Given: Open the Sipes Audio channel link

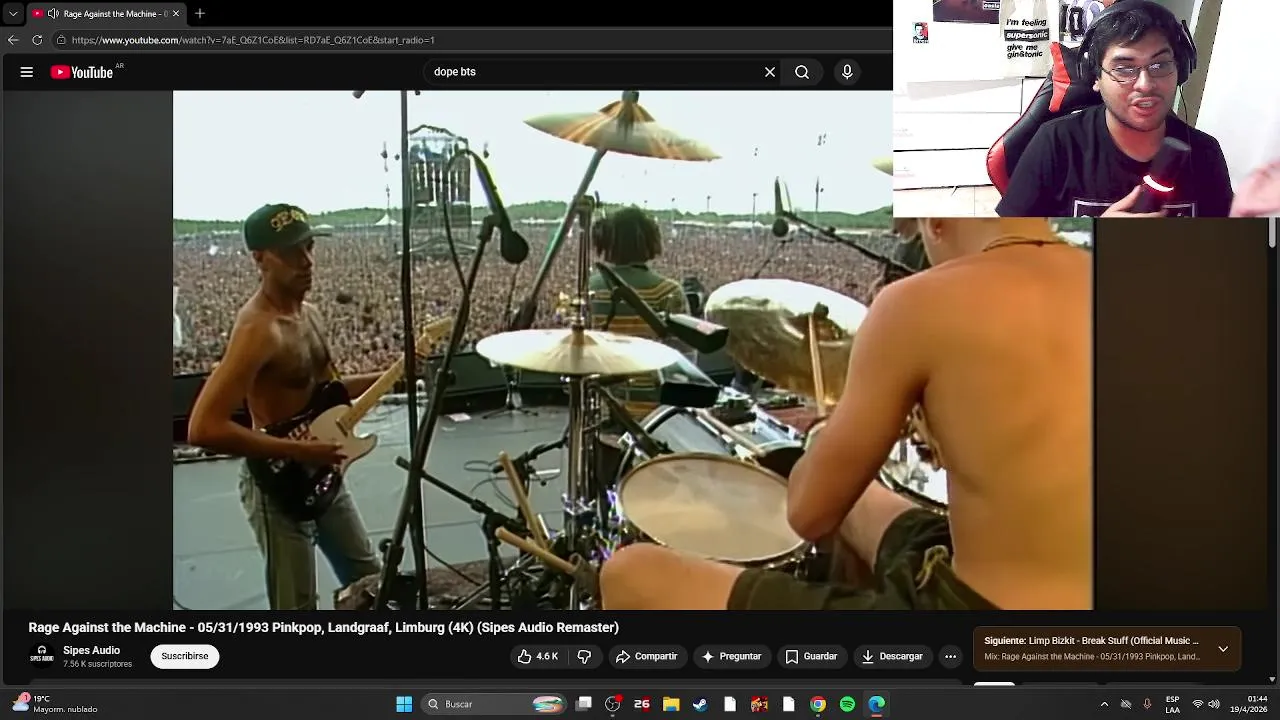Looking at the screenshot, I should point(91,650).
